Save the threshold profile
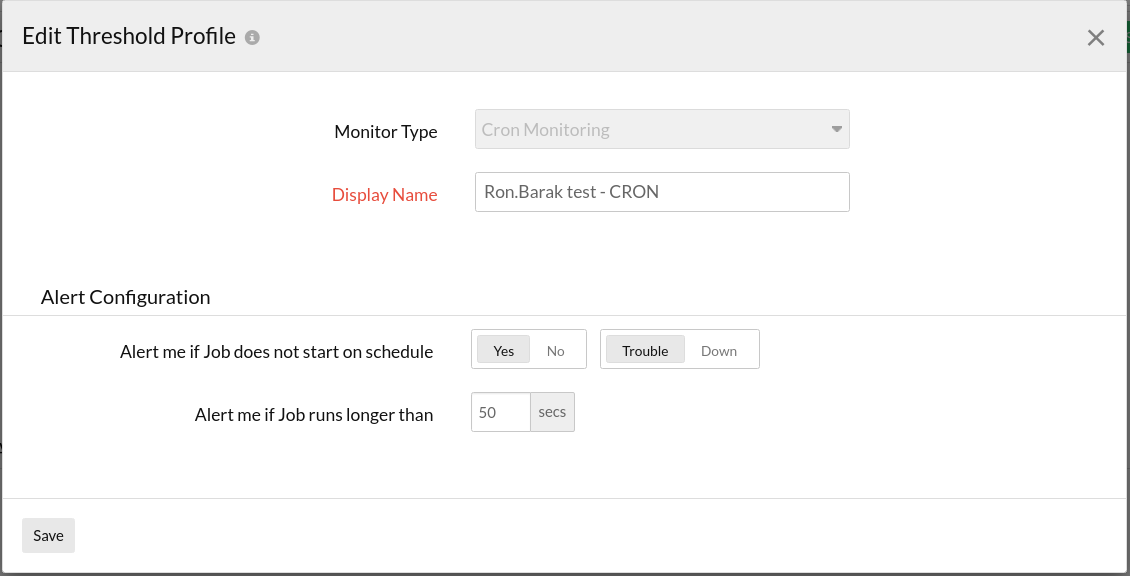Screen dimensions: 1130x576 [48, 535]
